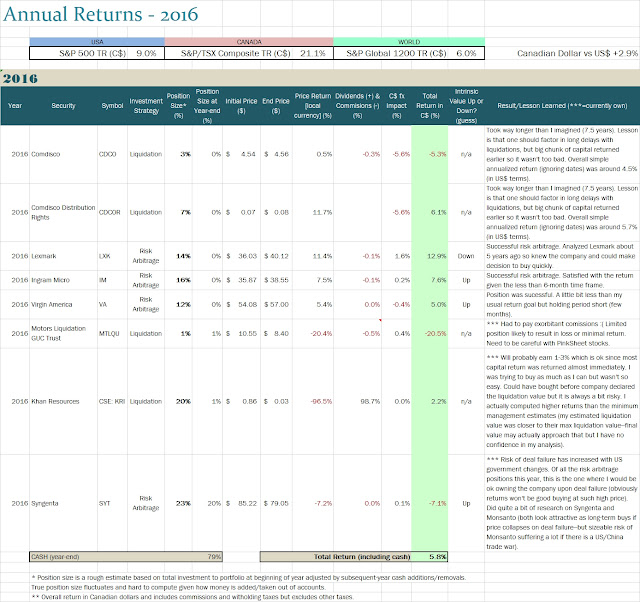
Task: Click the CASH (year-end) label
Action: click(55, 557)
